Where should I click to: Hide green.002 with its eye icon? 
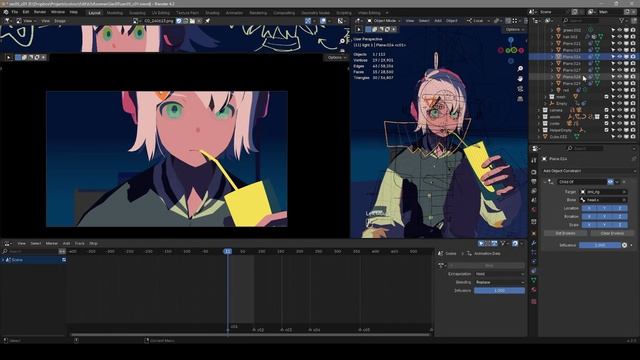(x=620, y=30)
